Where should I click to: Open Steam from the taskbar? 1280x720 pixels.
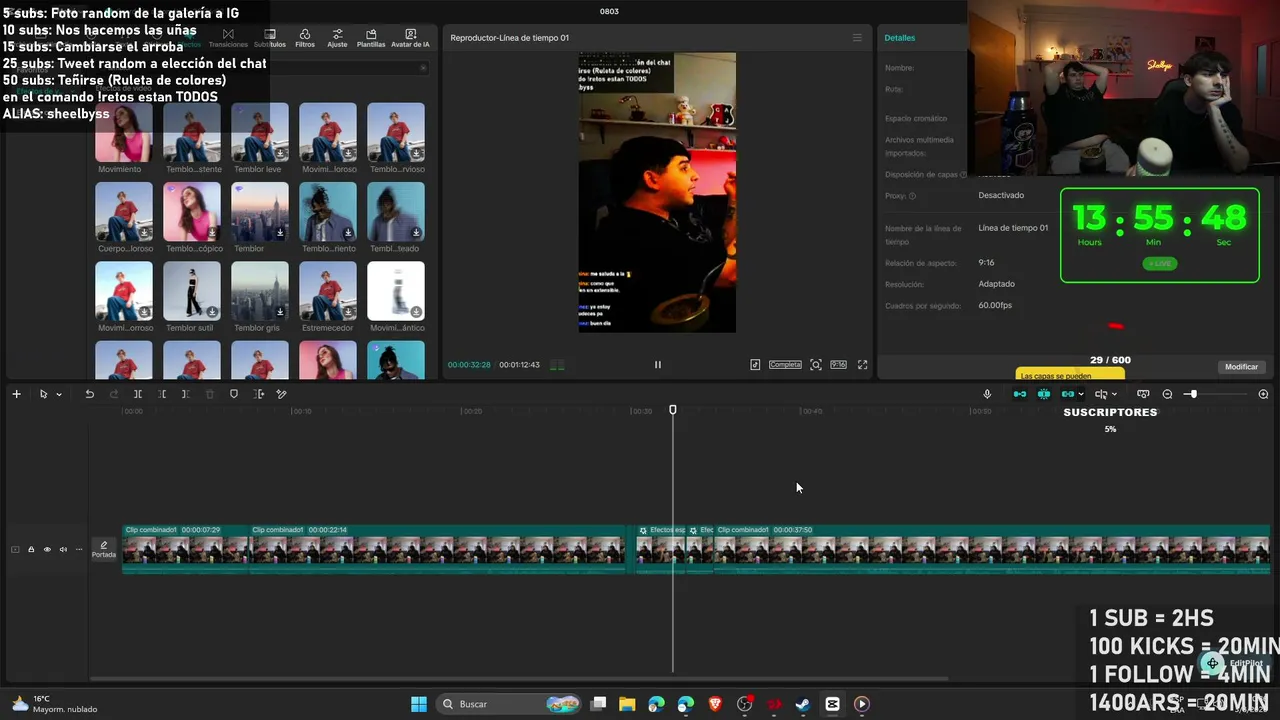pyautogui.click(x=803, y=704)
